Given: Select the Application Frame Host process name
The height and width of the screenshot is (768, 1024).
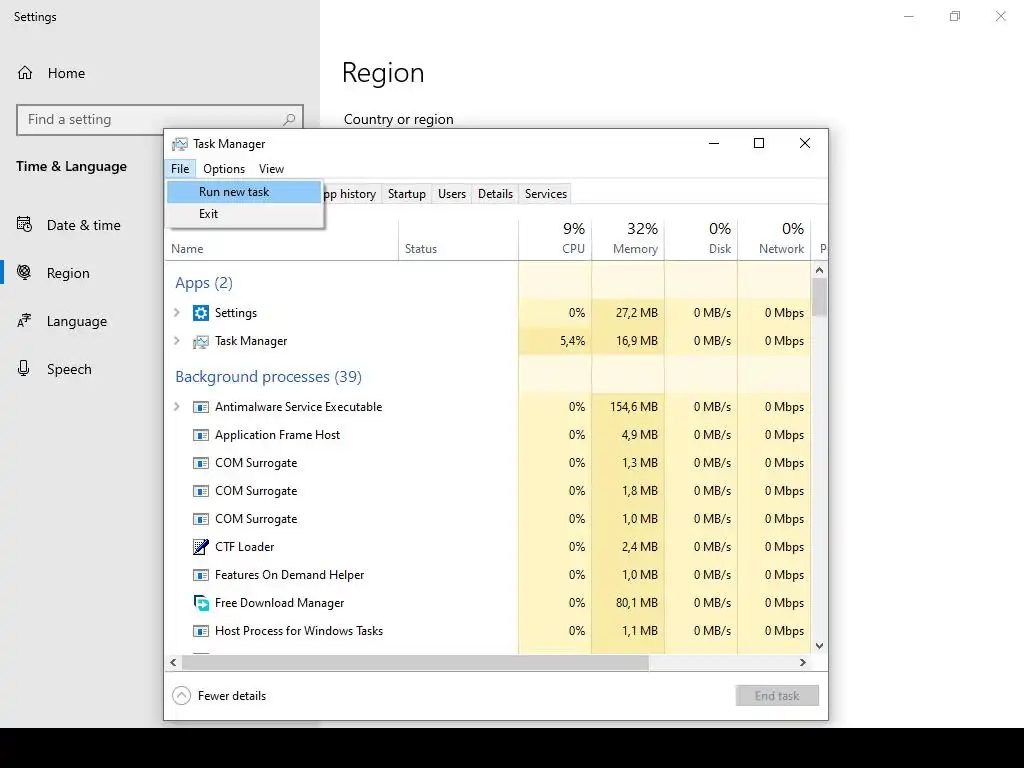Looking at the screenshot, I should (278, 435).
